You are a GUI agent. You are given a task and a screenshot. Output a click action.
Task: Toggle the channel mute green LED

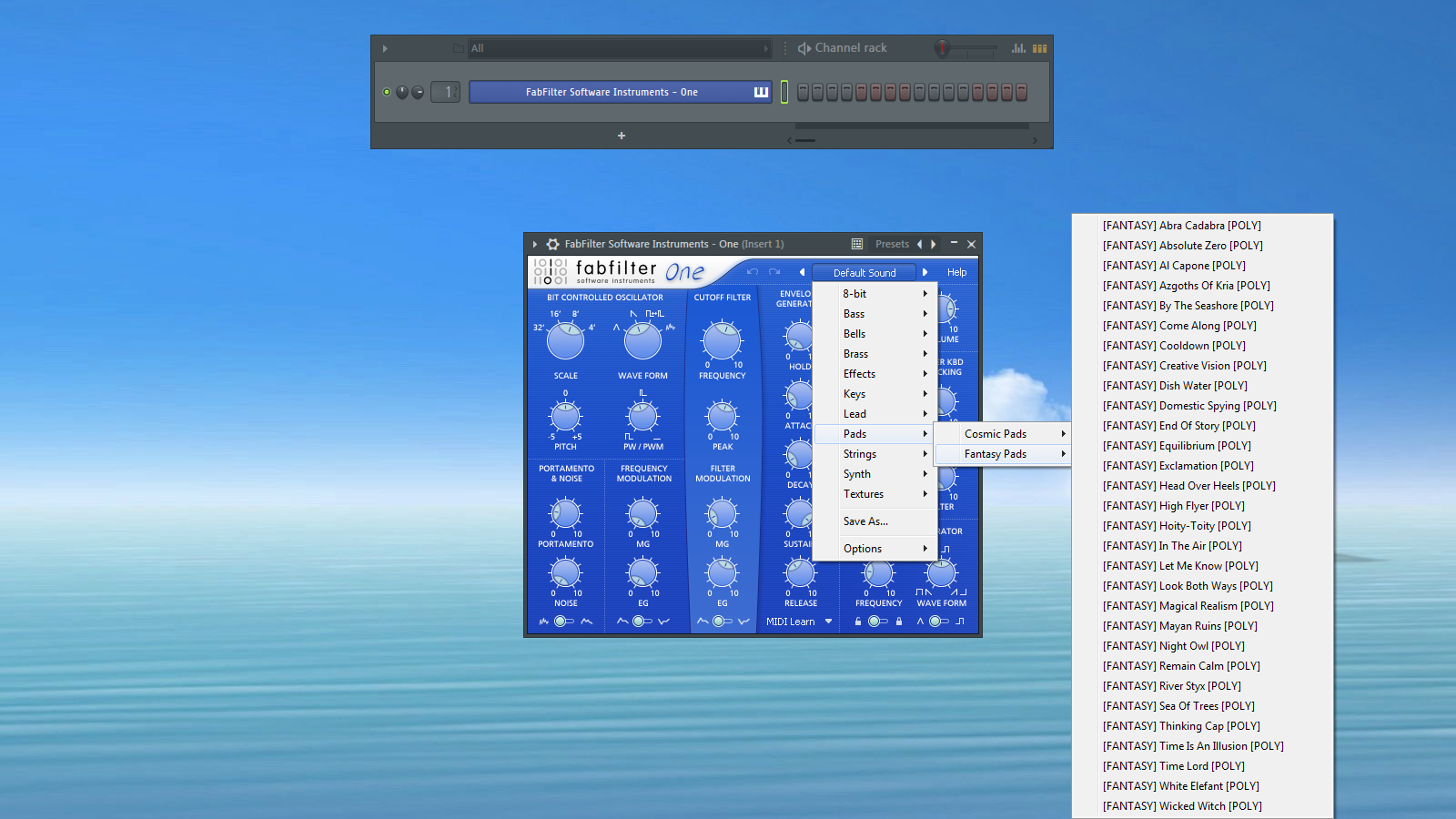pyautogui.click(x=387, y=92)
